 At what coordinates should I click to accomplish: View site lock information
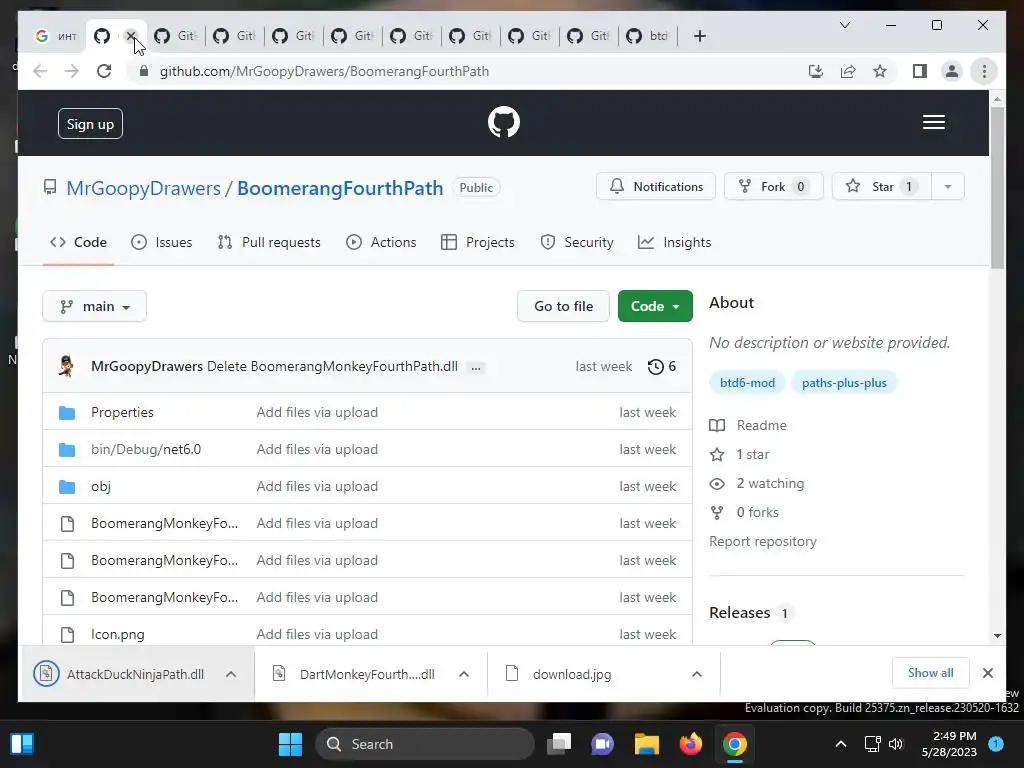[x=144, y=71]
